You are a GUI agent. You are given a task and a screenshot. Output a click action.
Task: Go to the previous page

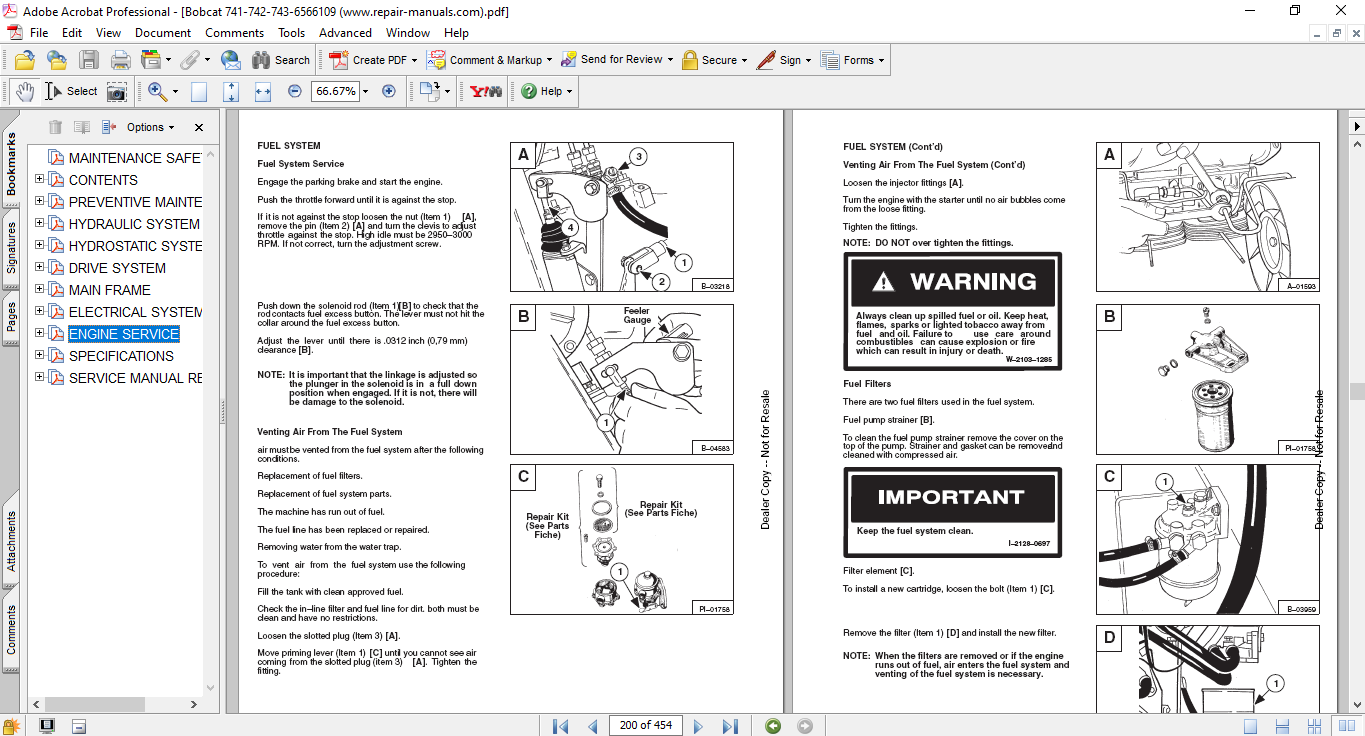pos(592,726)
